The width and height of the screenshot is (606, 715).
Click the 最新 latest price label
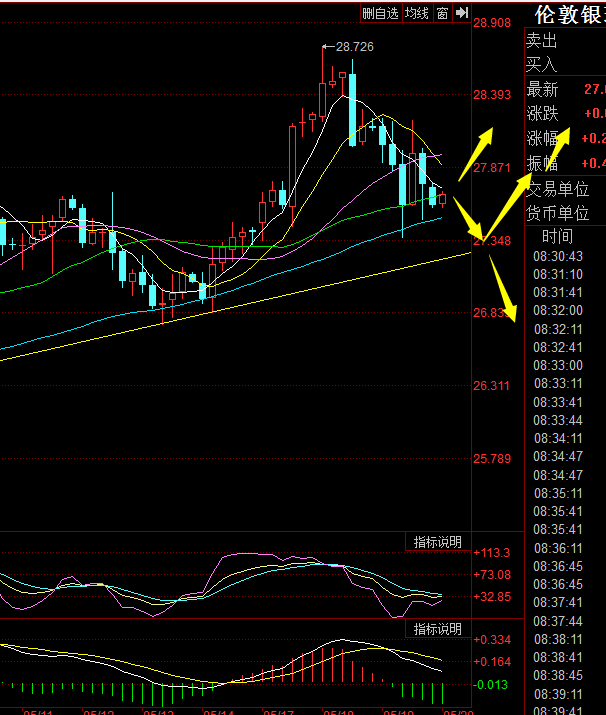coord(542,89)
